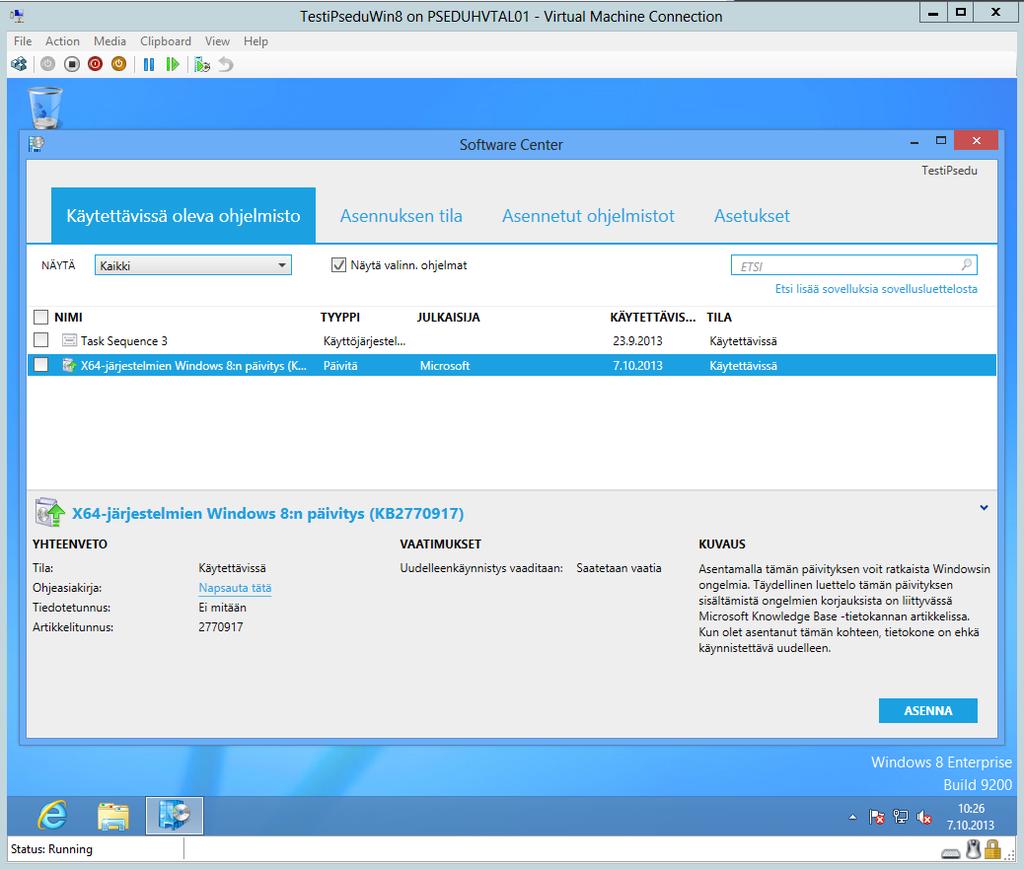Click the keyboard icon in VM status bar
The height and width of the screenshot is (869, 1024).
[x=951, y=853]
